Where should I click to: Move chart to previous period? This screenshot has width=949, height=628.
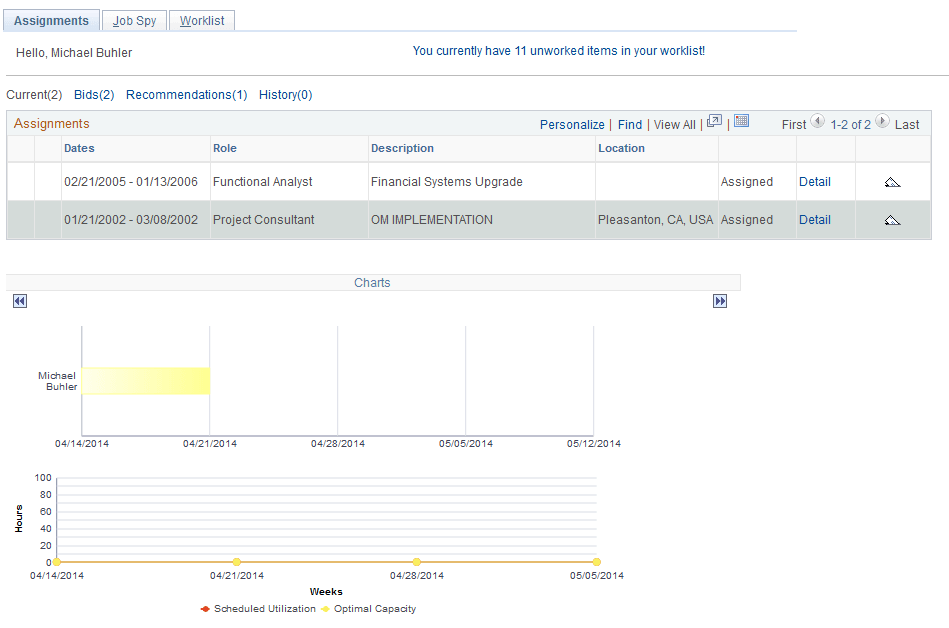coord(20,301)
